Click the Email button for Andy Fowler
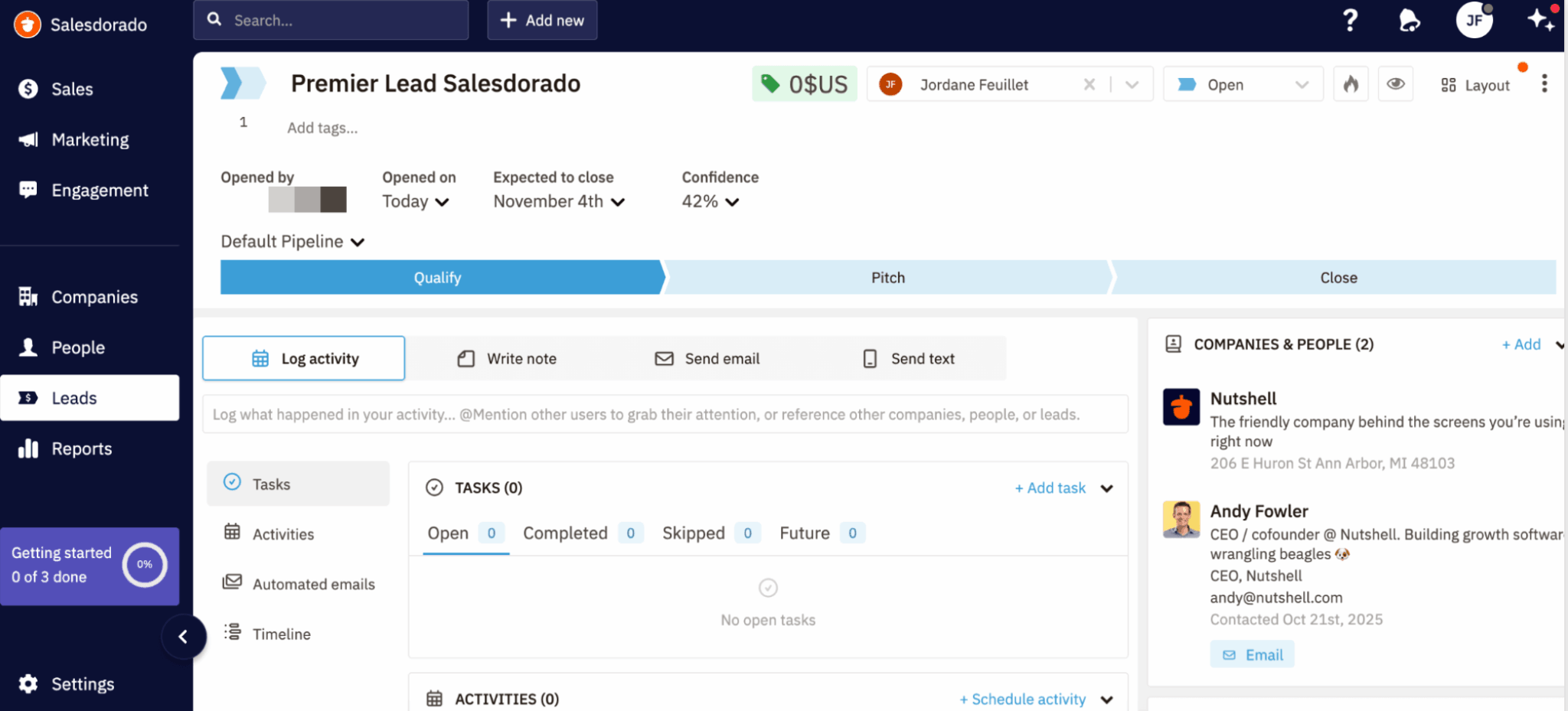 1252,655
